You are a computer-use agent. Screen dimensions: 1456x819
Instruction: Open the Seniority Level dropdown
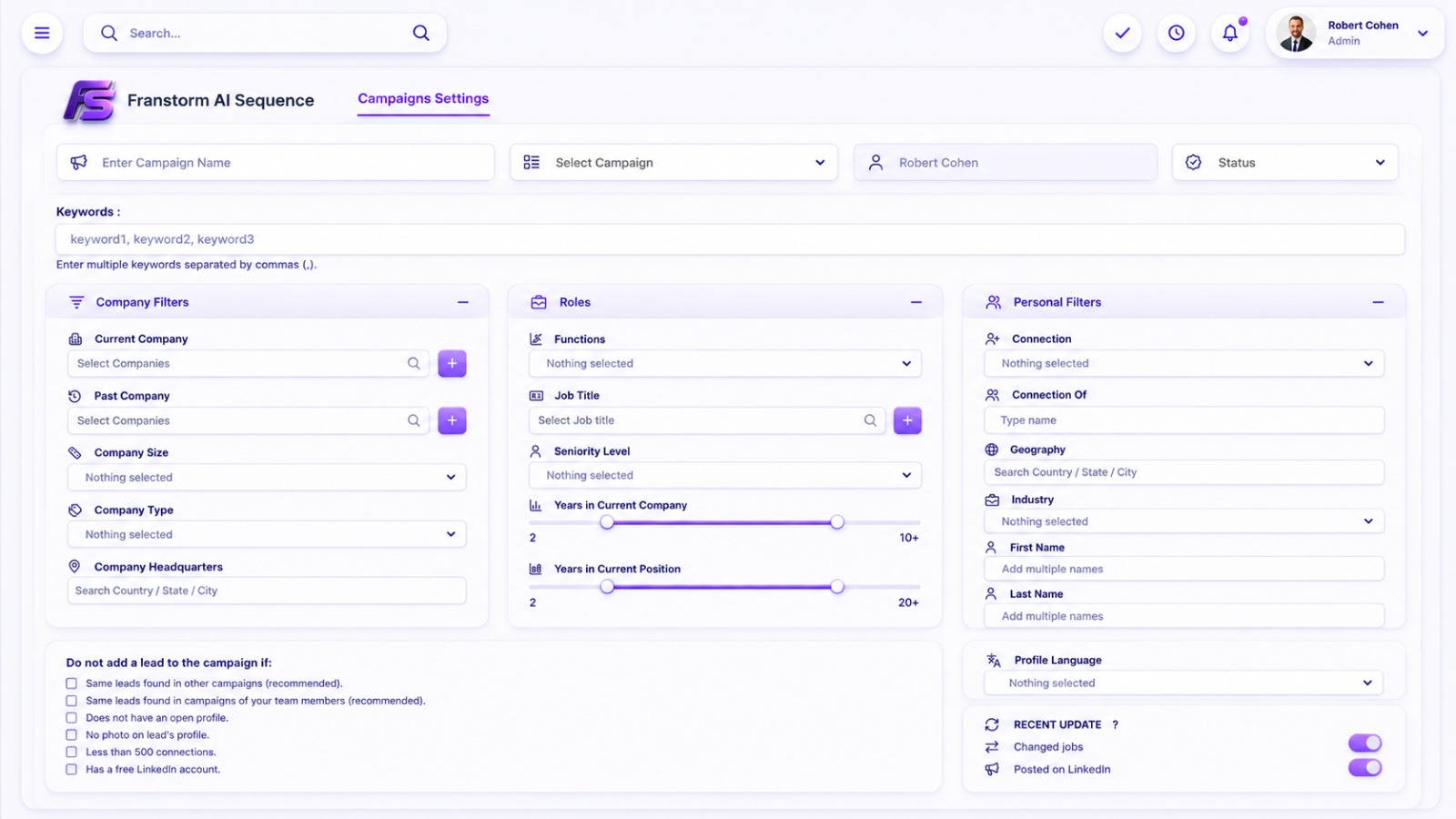[725, 475]
